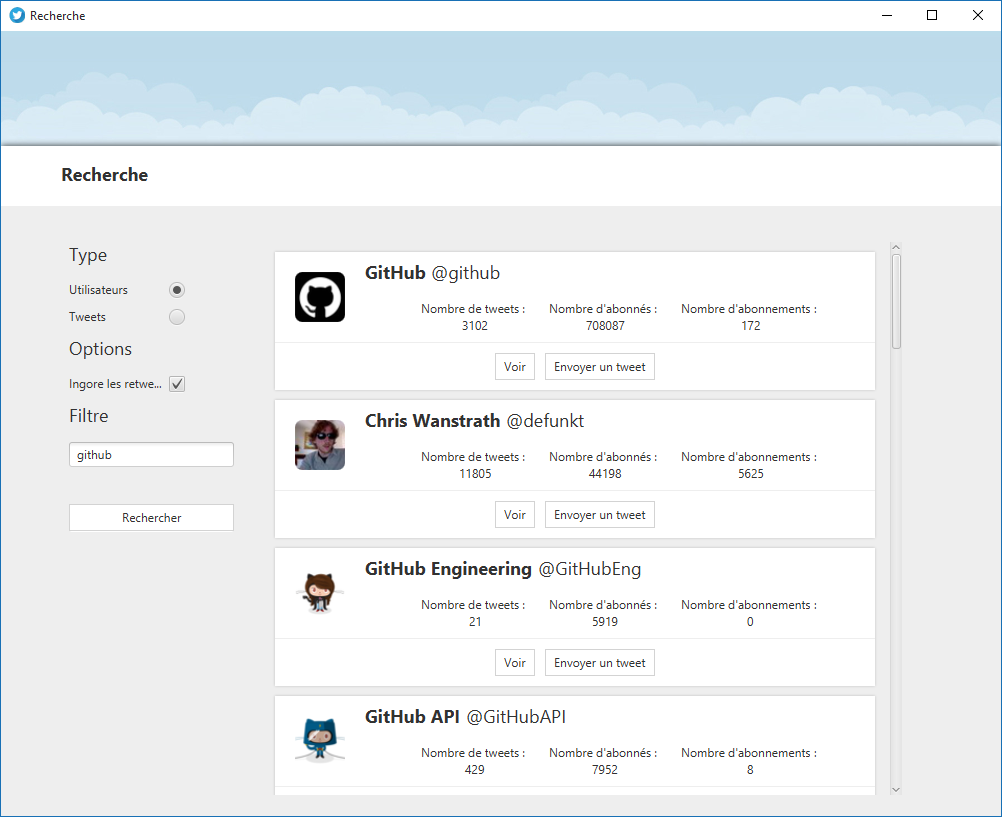Image resolution: width=1002 pixels, height=817 pixels.
Task: Close the Recherche window
Action: pyautogui.click(x=978, y=15)
